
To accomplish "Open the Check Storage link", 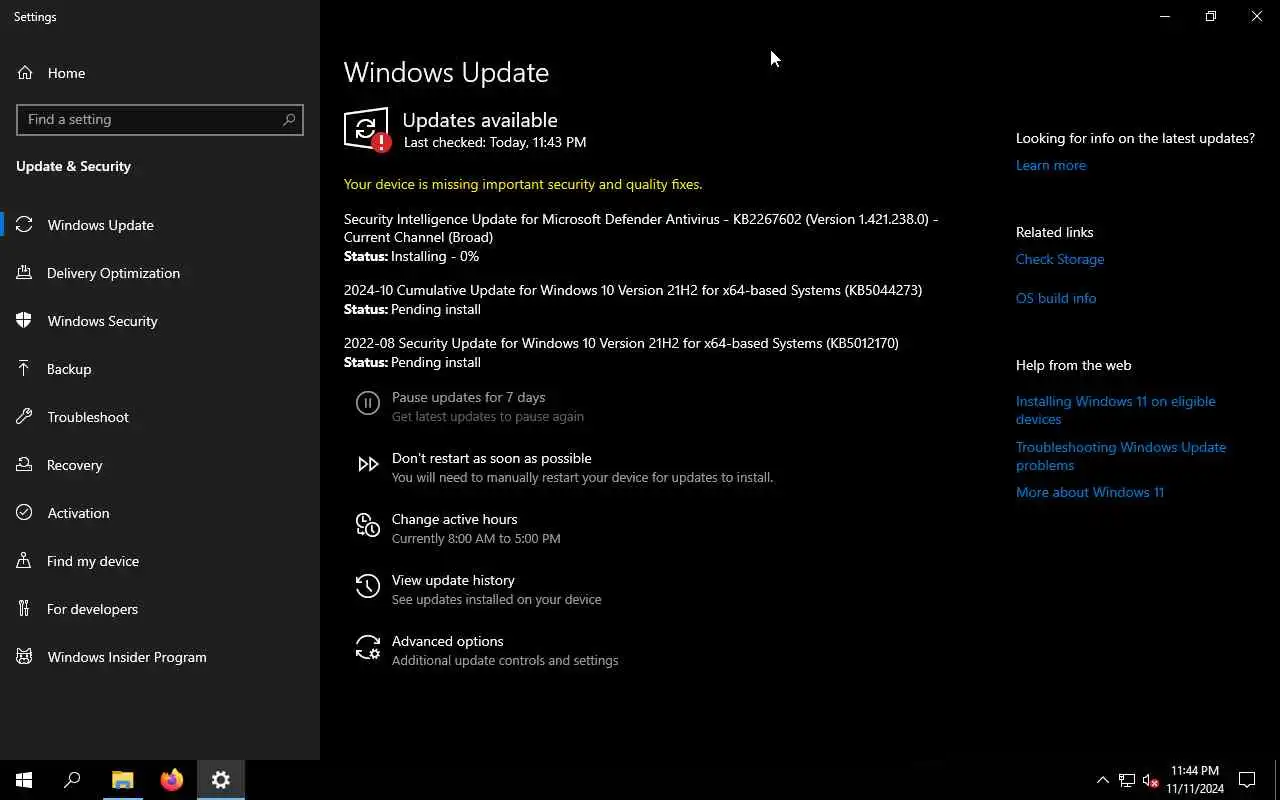I will [x=1060, y=259].
